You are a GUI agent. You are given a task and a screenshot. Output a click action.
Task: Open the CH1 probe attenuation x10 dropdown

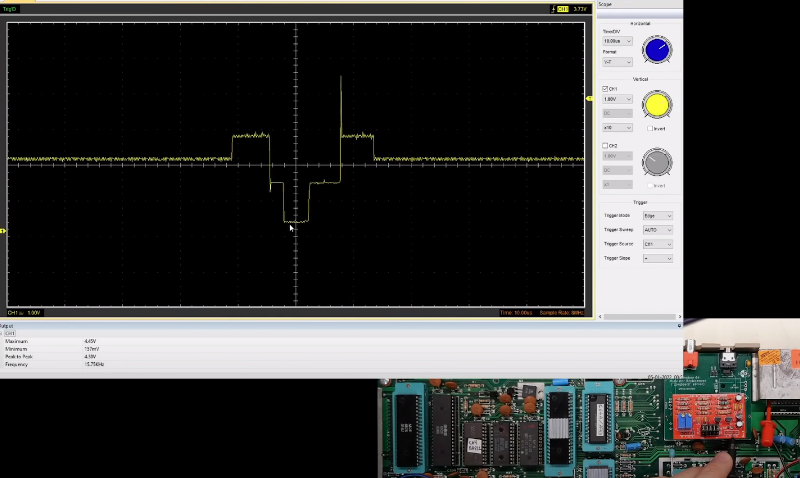(617, 127)
